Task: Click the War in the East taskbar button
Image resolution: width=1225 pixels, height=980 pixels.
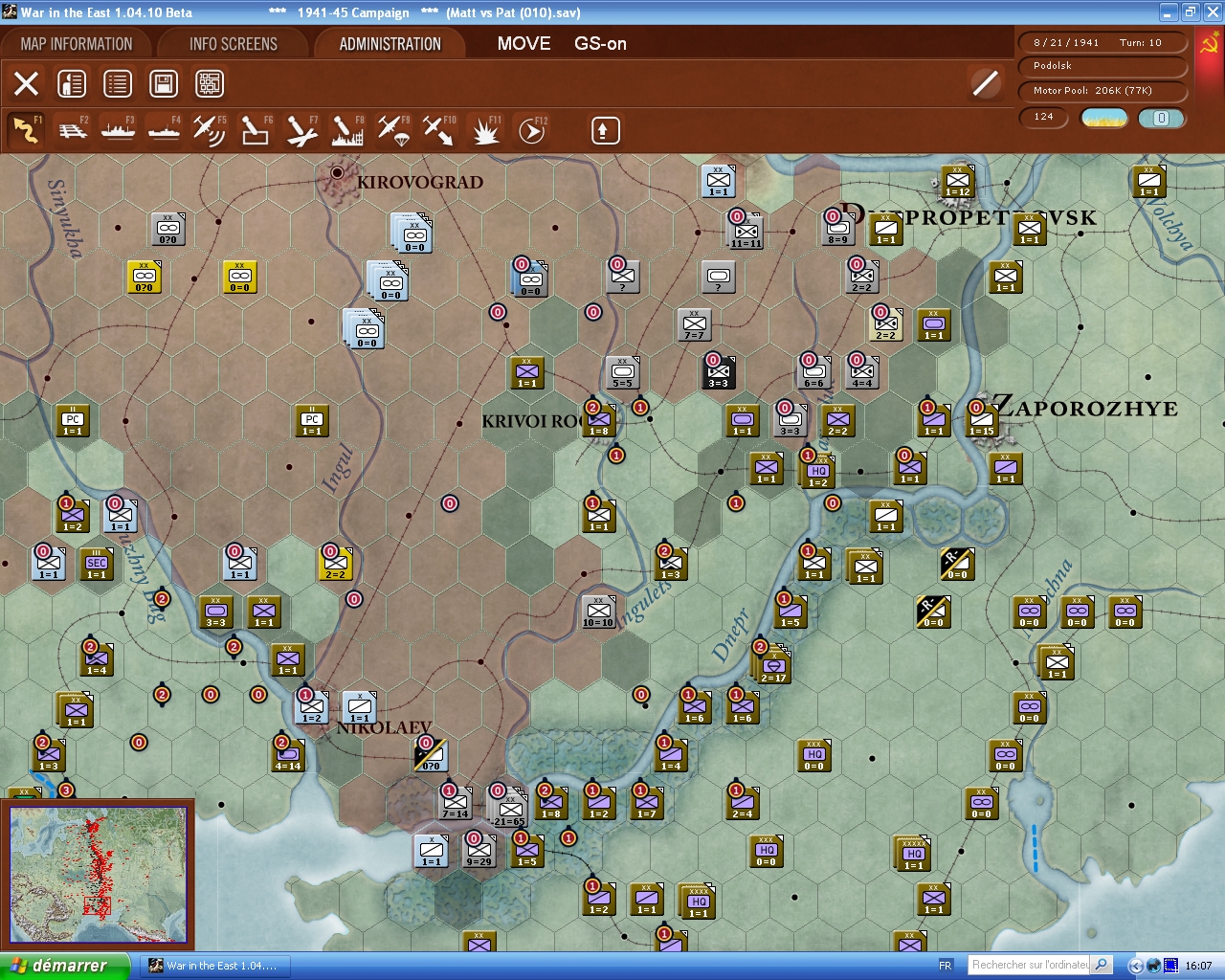Action: (213, 966)
